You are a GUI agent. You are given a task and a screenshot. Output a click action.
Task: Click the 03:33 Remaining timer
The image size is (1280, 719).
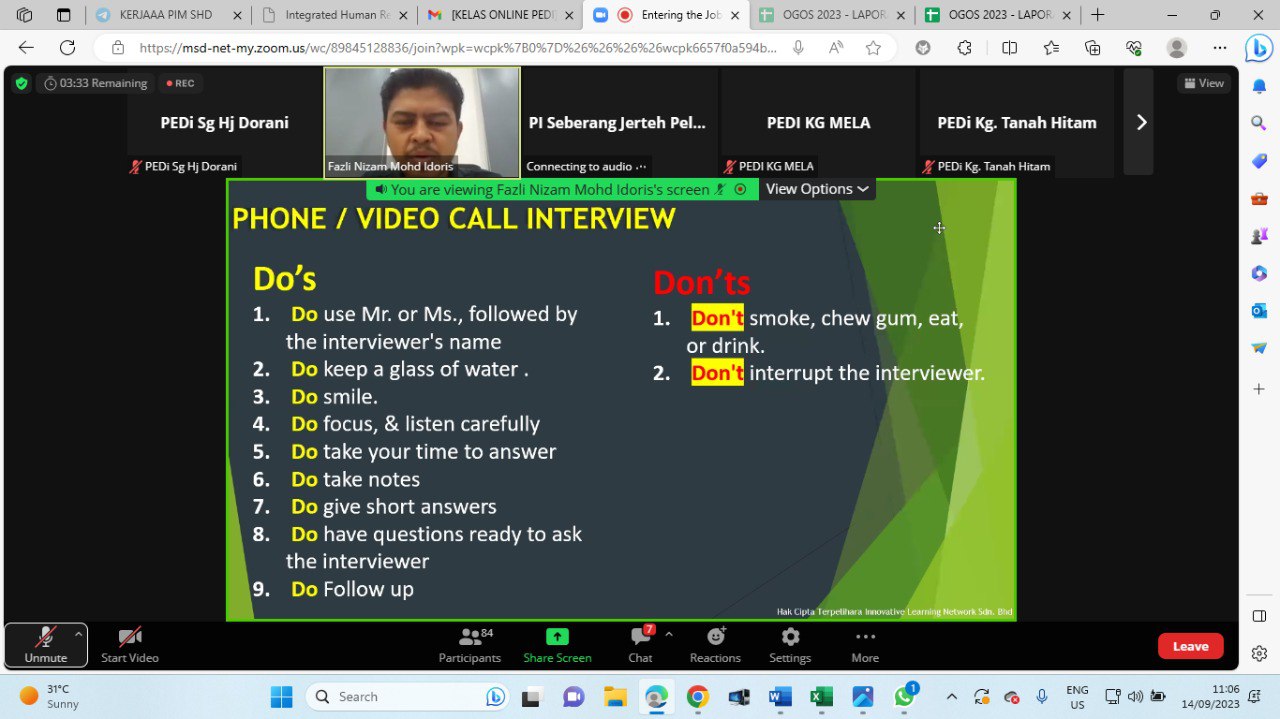pyautogui.click(x=96, y=83)
